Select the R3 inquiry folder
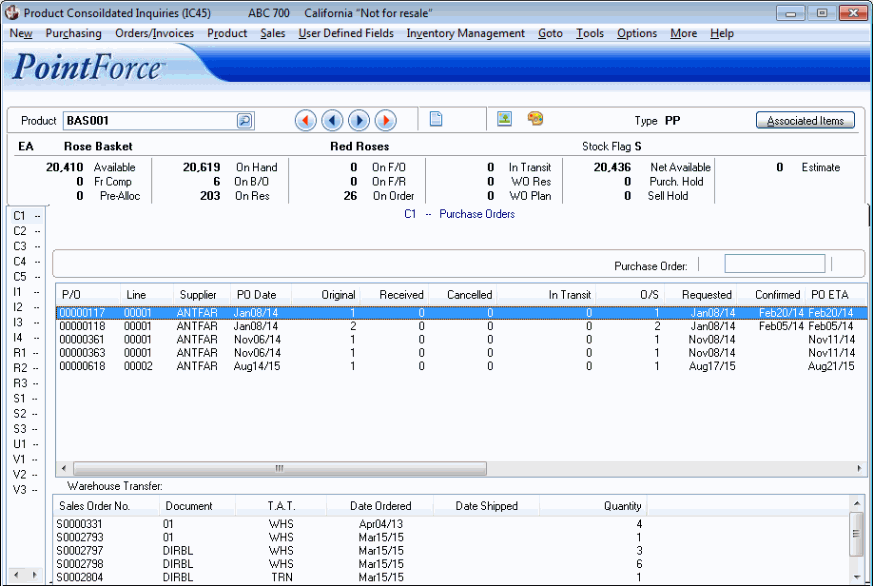The width and height of the screenshot is (873, 586). tap(26, 383)
